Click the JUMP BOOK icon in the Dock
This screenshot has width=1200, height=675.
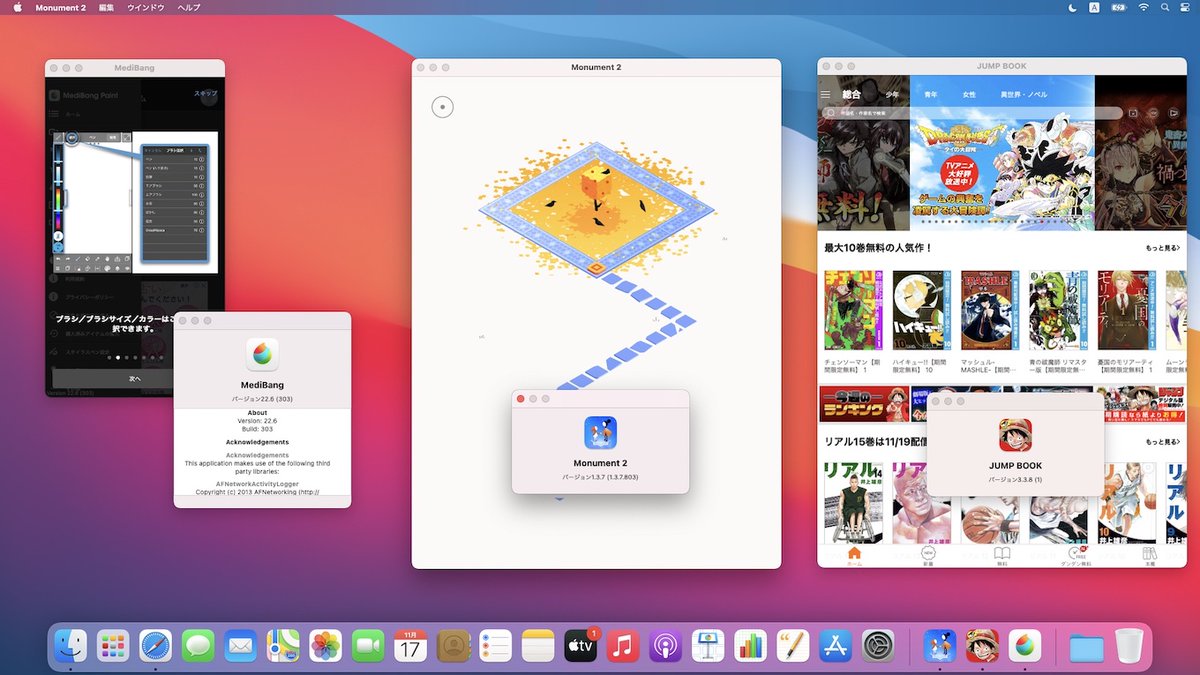point(982,646)
